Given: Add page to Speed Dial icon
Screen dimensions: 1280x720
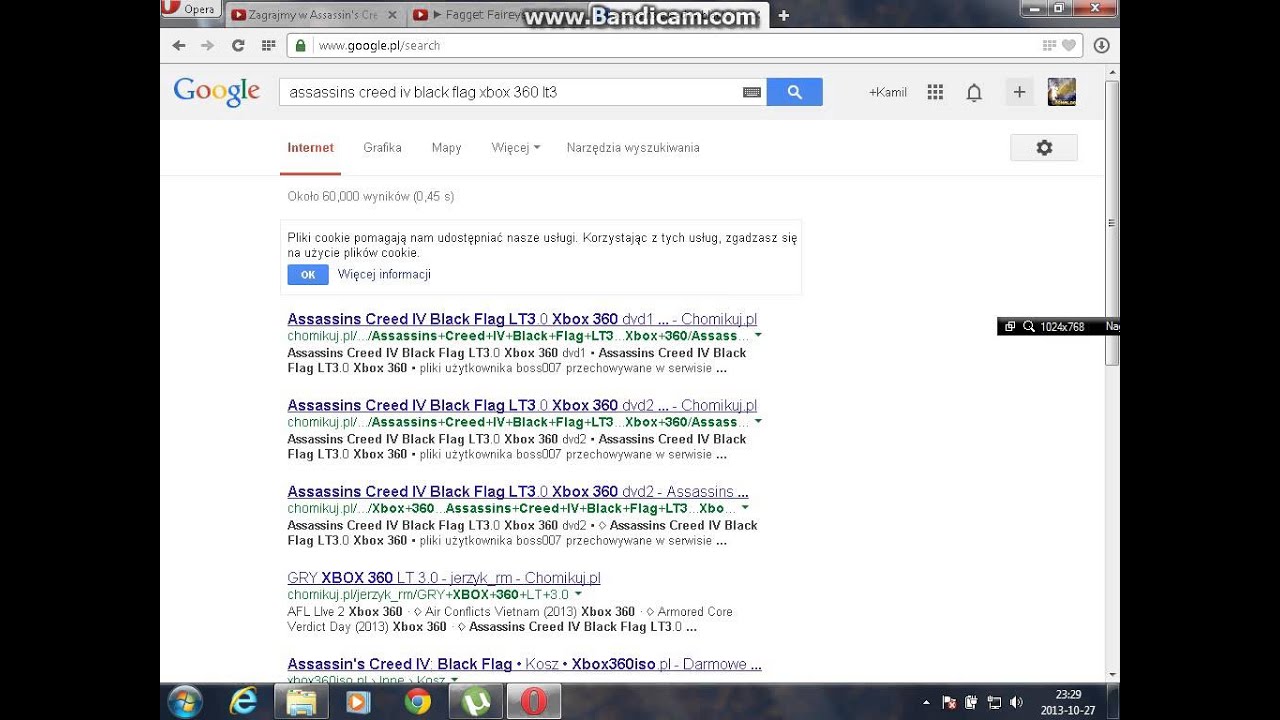Looking at the screenshot, I should tap(1049, 45).
